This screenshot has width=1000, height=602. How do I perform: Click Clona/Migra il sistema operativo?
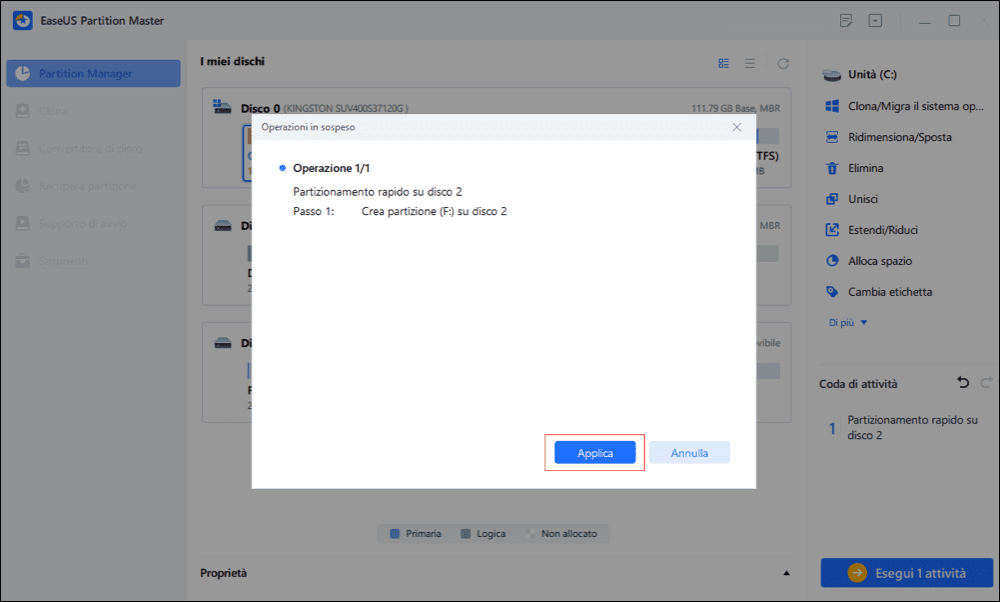tap(915, 106)
